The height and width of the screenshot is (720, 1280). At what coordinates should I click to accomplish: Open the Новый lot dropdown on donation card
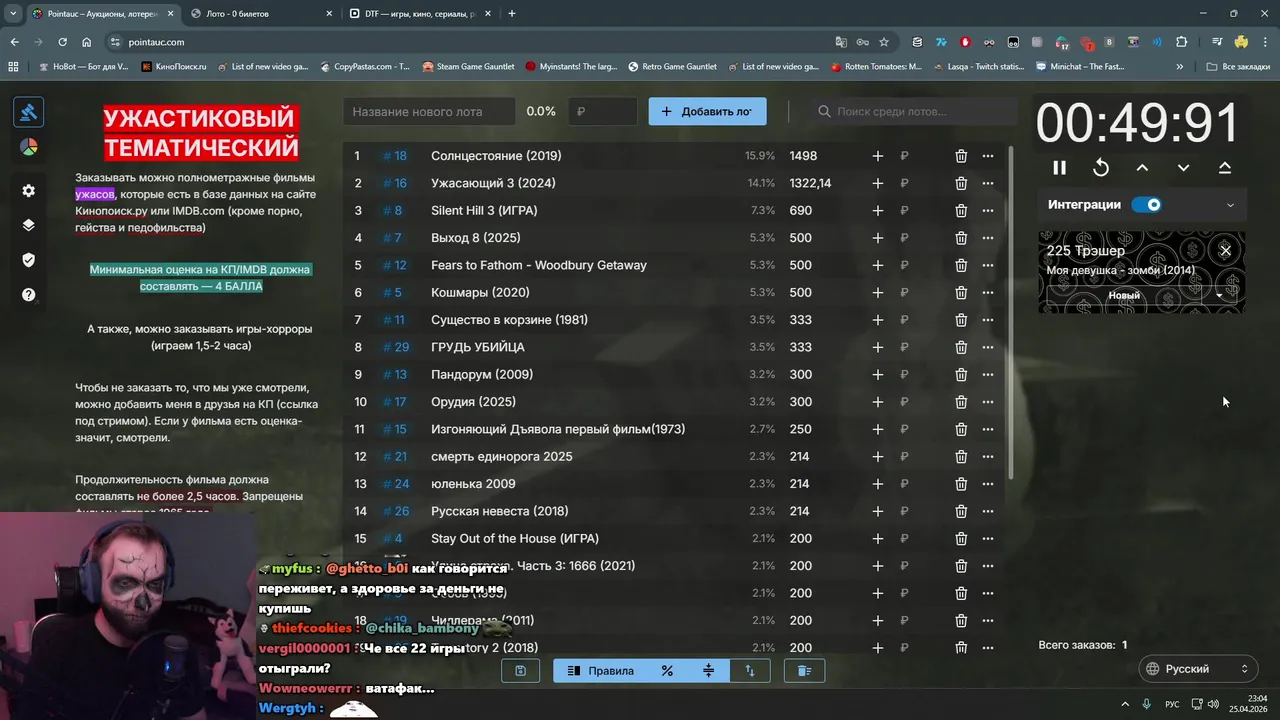1219,296
